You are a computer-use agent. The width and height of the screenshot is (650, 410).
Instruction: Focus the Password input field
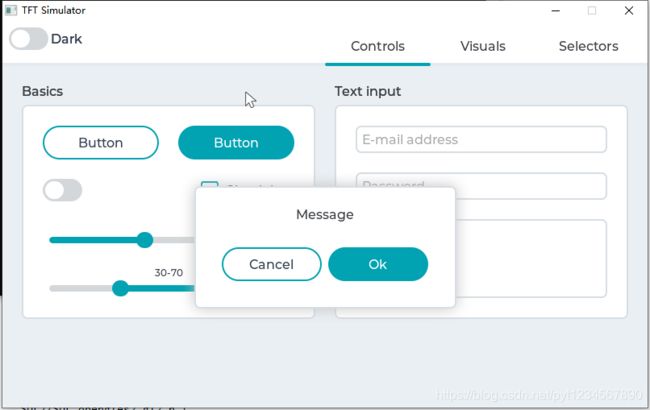[x=481, y=186]
